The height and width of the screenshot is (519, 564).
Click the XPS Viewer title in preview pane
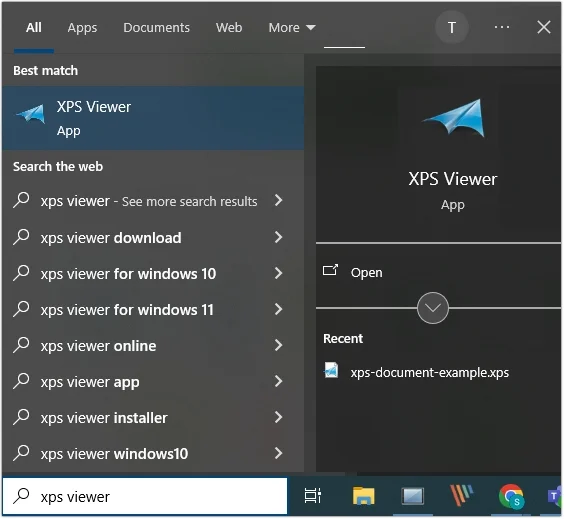[452, 179]
